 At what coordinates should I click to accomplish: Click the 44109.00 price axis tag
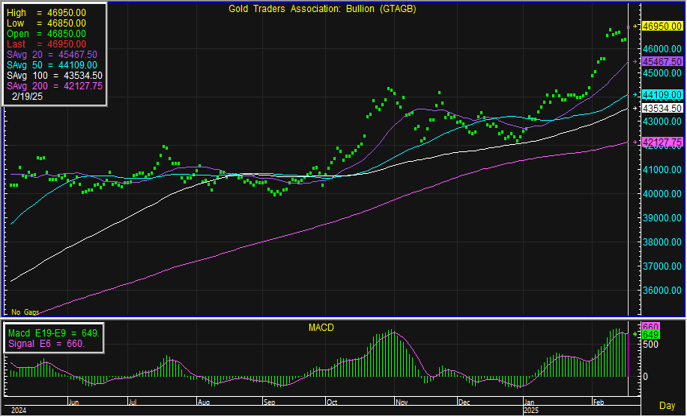[662, 94]
